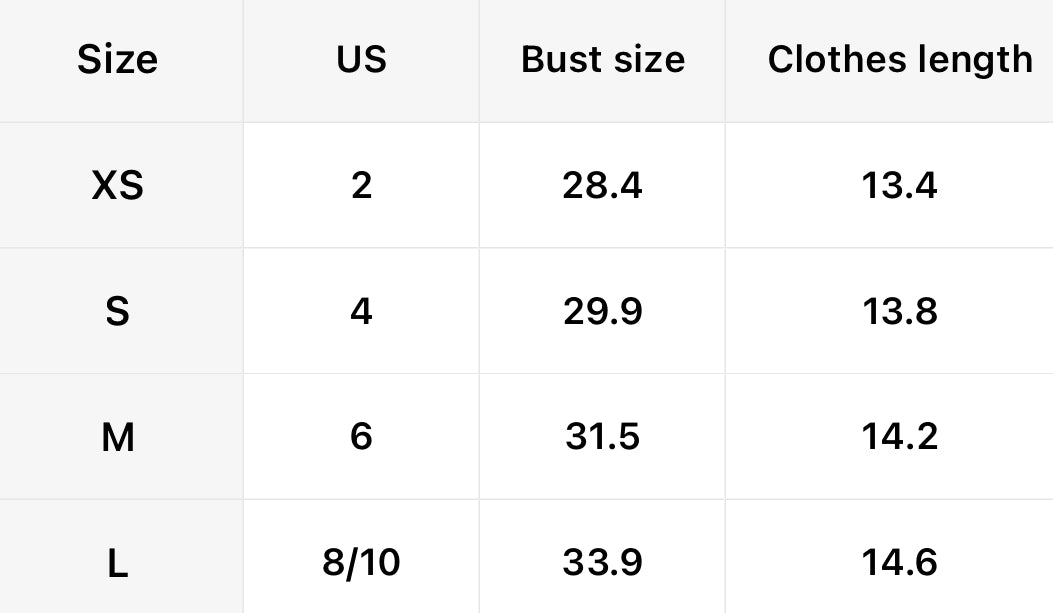Select the Clothes length column header
1053x613 pixels.
pos(900,60)
